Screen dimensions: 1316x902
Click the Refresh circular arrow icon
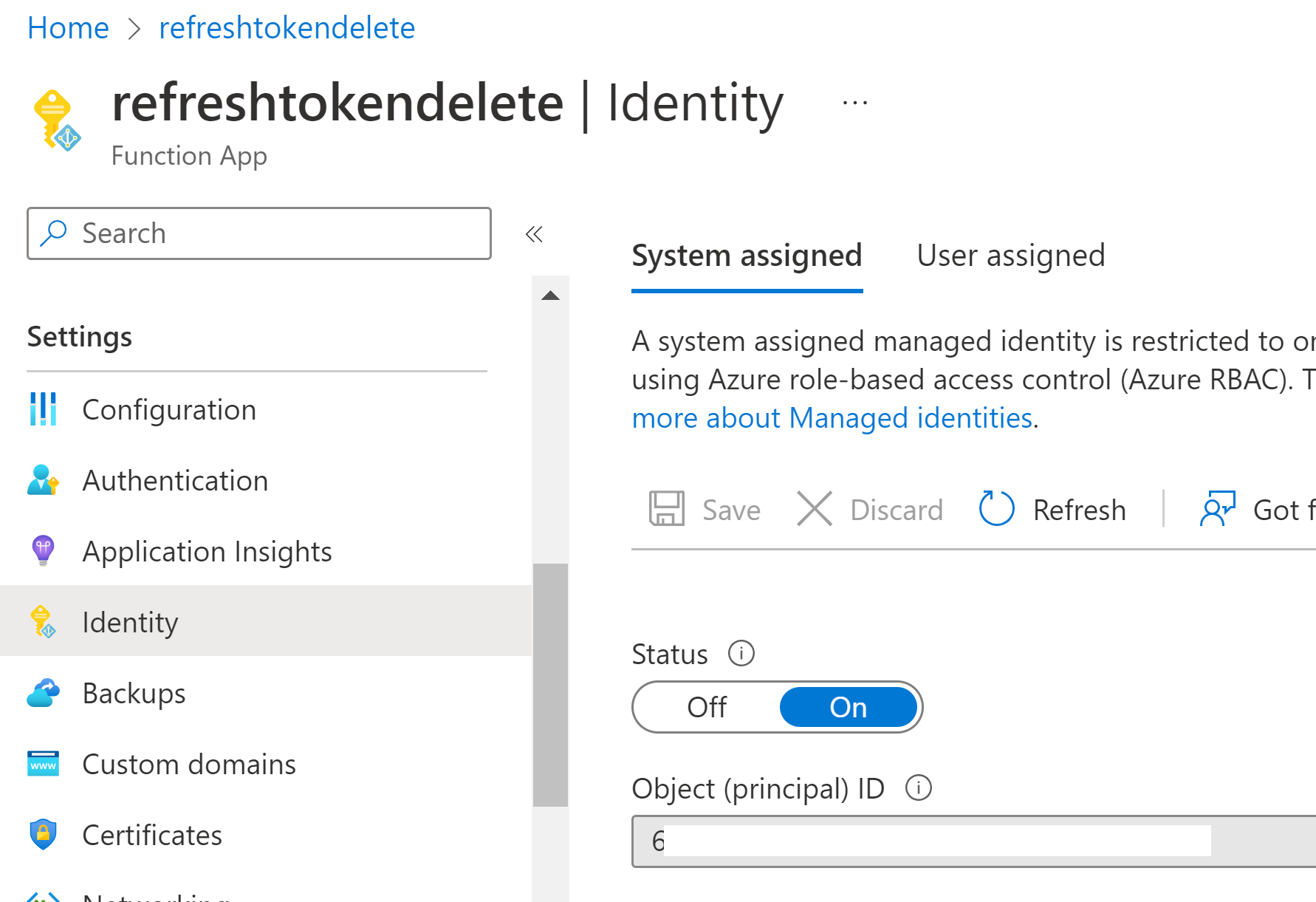pos(996,509)
